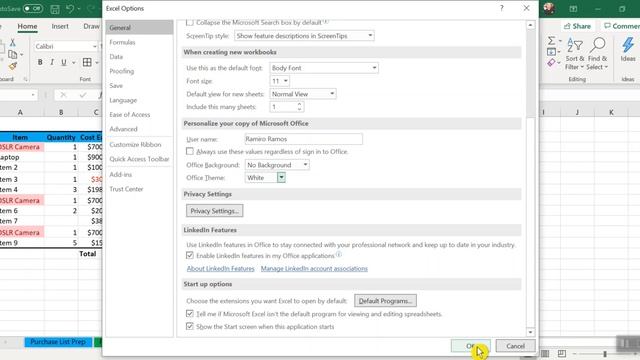Click the zoom slider in status bar

point(605,353)
